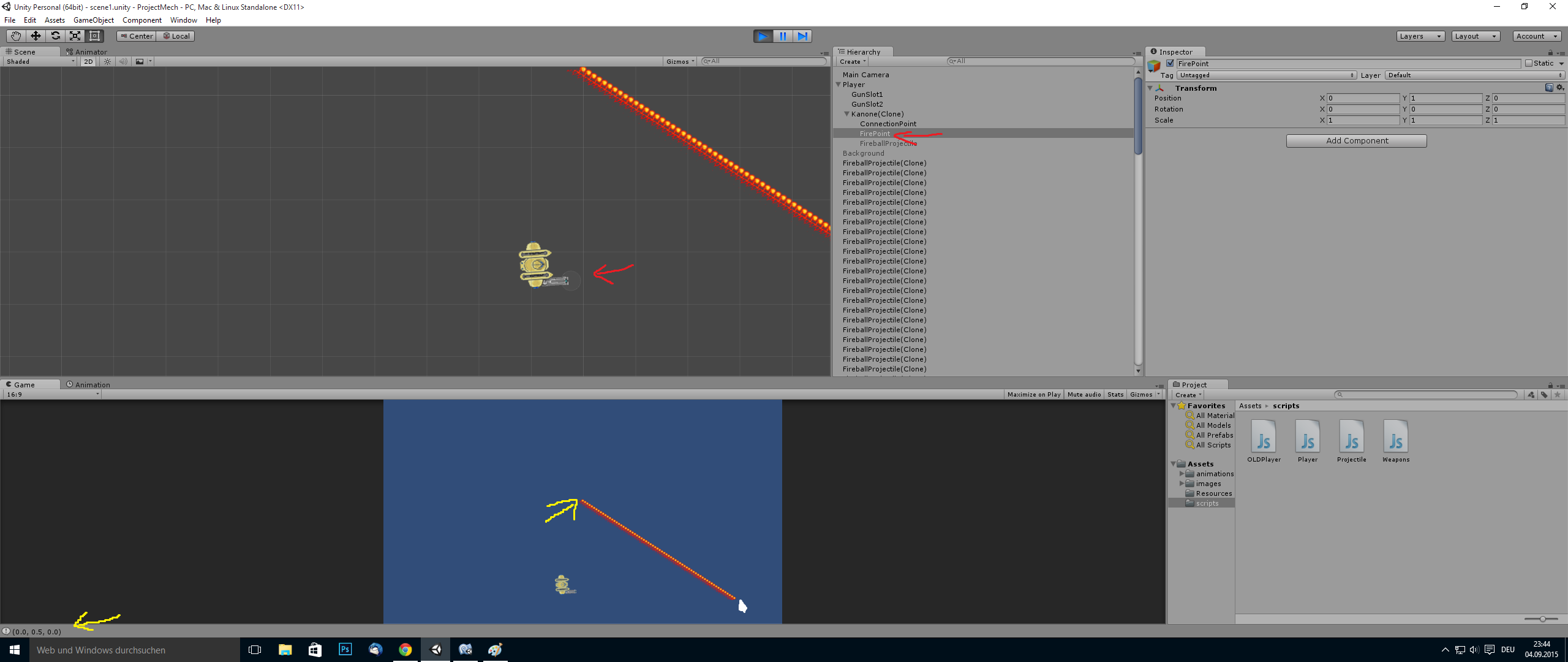
Task: Select the Rotate tool
Action: pos(55,36)
